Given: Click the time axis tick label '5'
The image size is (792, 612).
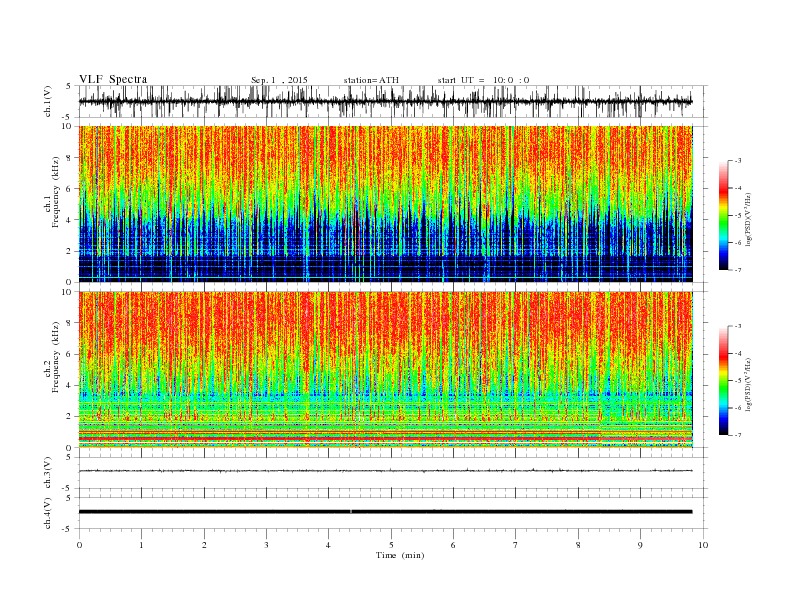Looking at the screenshot, I should click(x=391, y=545).
